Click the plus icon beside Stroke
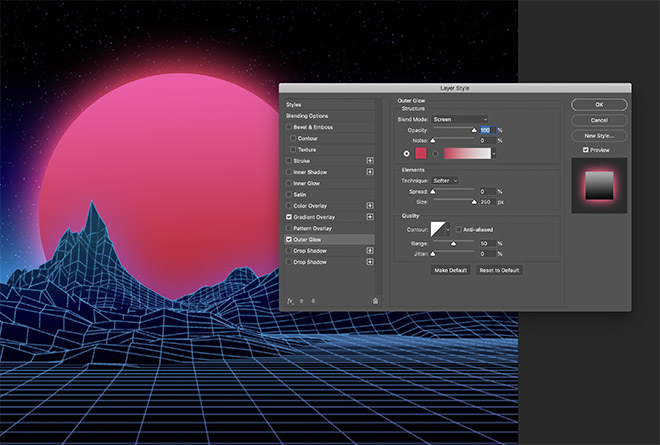660x445 pixels. click(370, 160)
